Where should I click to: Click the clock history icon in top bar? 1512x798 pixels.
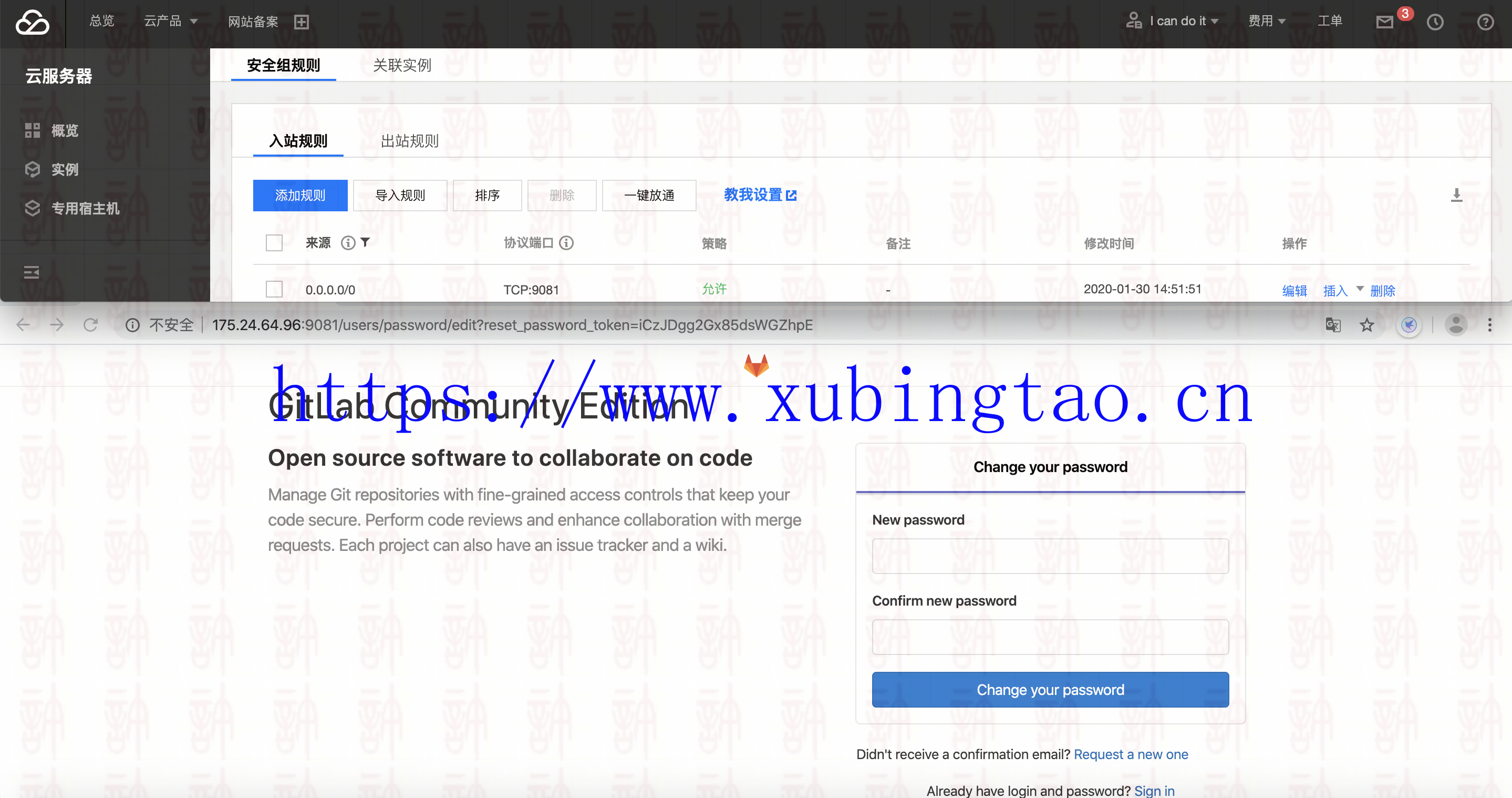[1435, 22]
